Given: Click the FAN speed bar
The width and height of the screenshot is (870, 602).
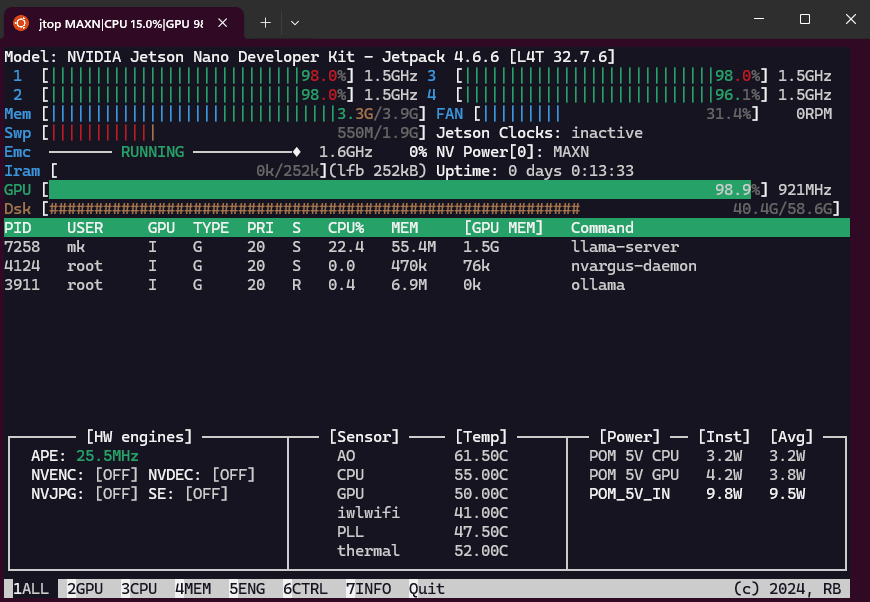Looking at the screenshot, I should point(616,114).
